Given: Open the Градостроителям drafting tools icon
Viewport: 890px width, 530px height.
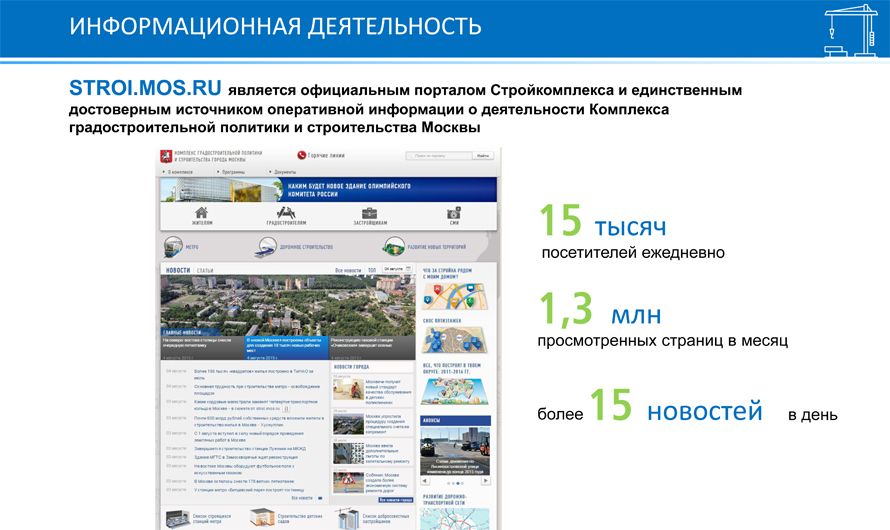Looking at the screenshot, I should coord(286,212).
